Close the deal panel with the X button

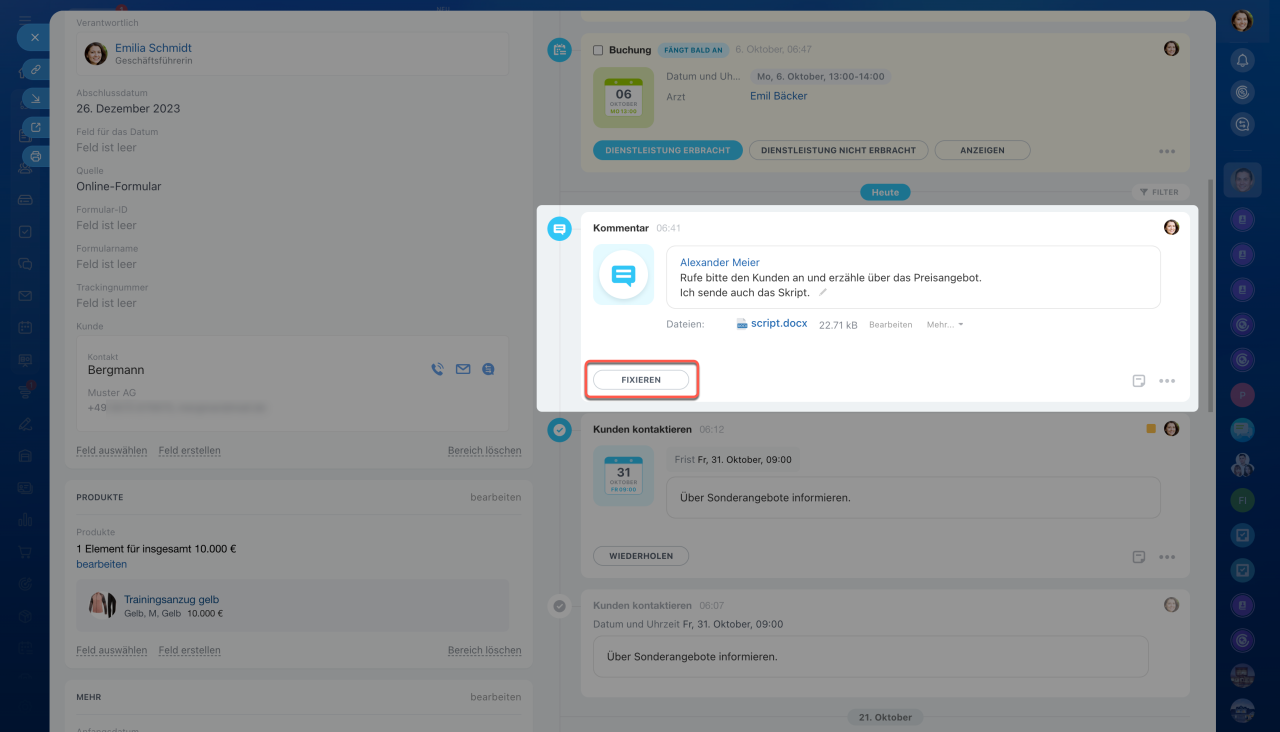pyautogui.click(x=34, y=37)
